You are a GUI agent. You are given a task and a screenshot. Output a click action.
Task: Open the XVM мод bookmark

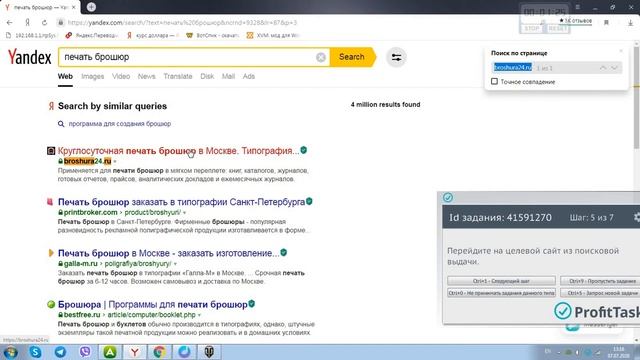[x=273, y=36]
